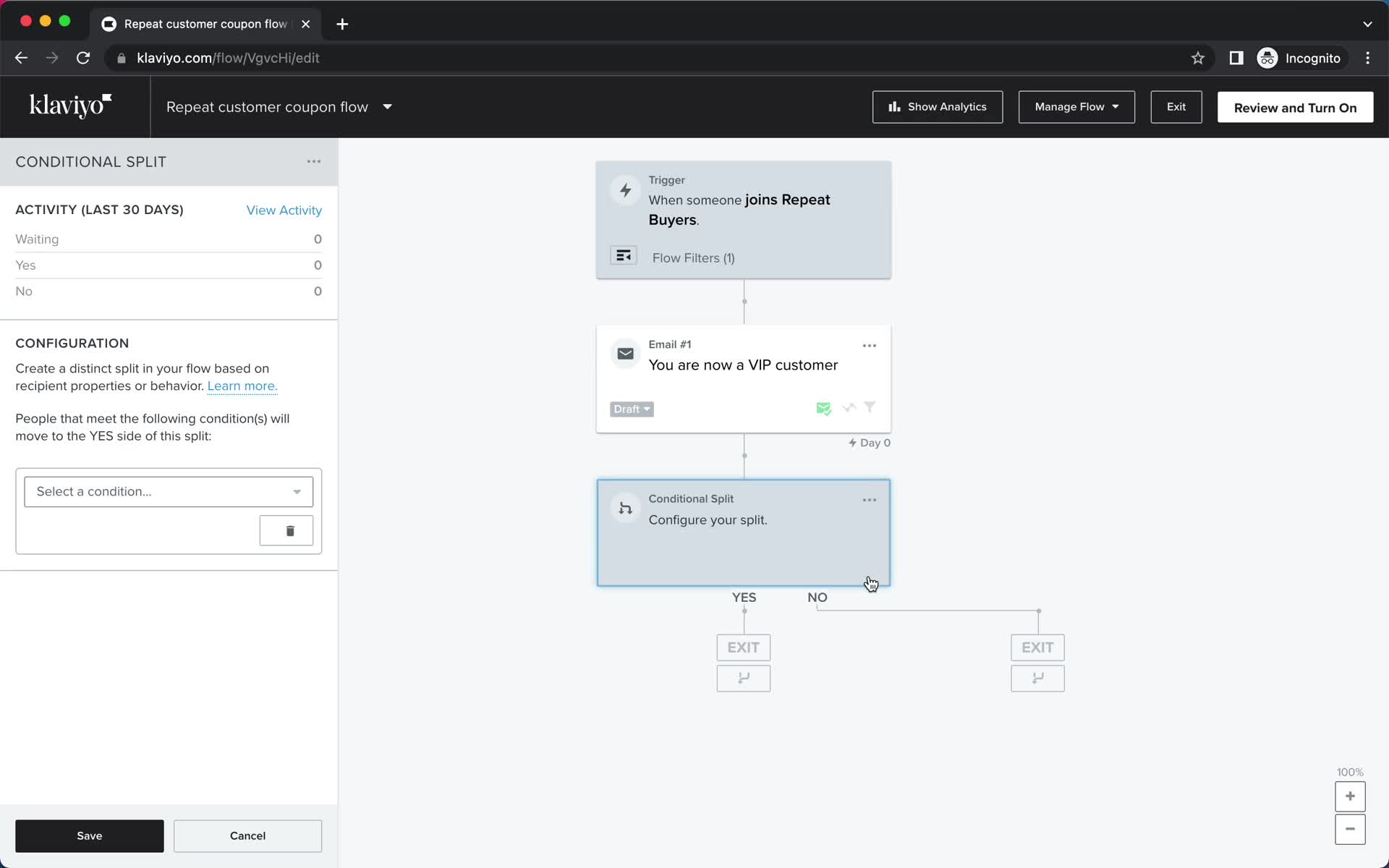Click the Trigger lightning bolt icon
1389x868 pixels.
tap(625, 190)
